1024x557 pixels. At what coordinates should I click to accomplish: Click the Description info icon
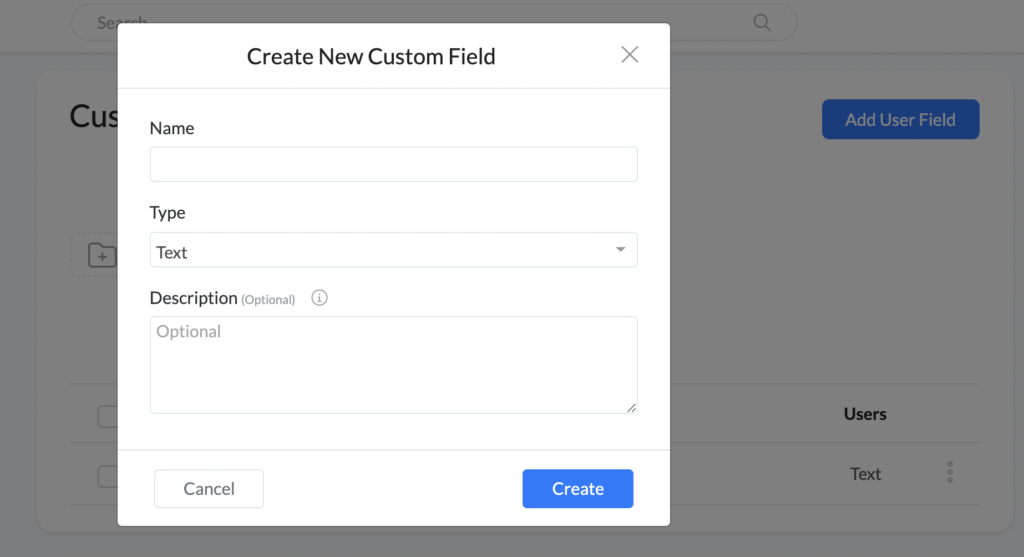click(x=319, y=298)
